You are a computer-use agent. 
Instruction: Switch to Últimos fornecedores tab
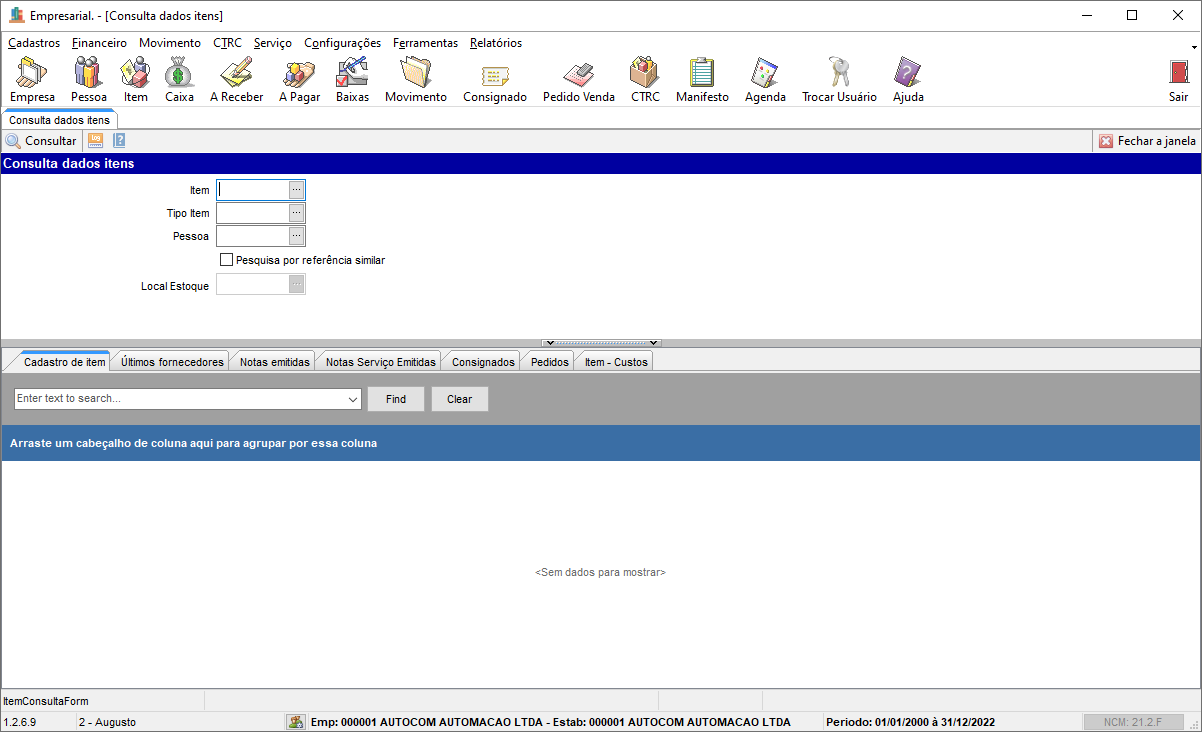(x=172, y=362)
